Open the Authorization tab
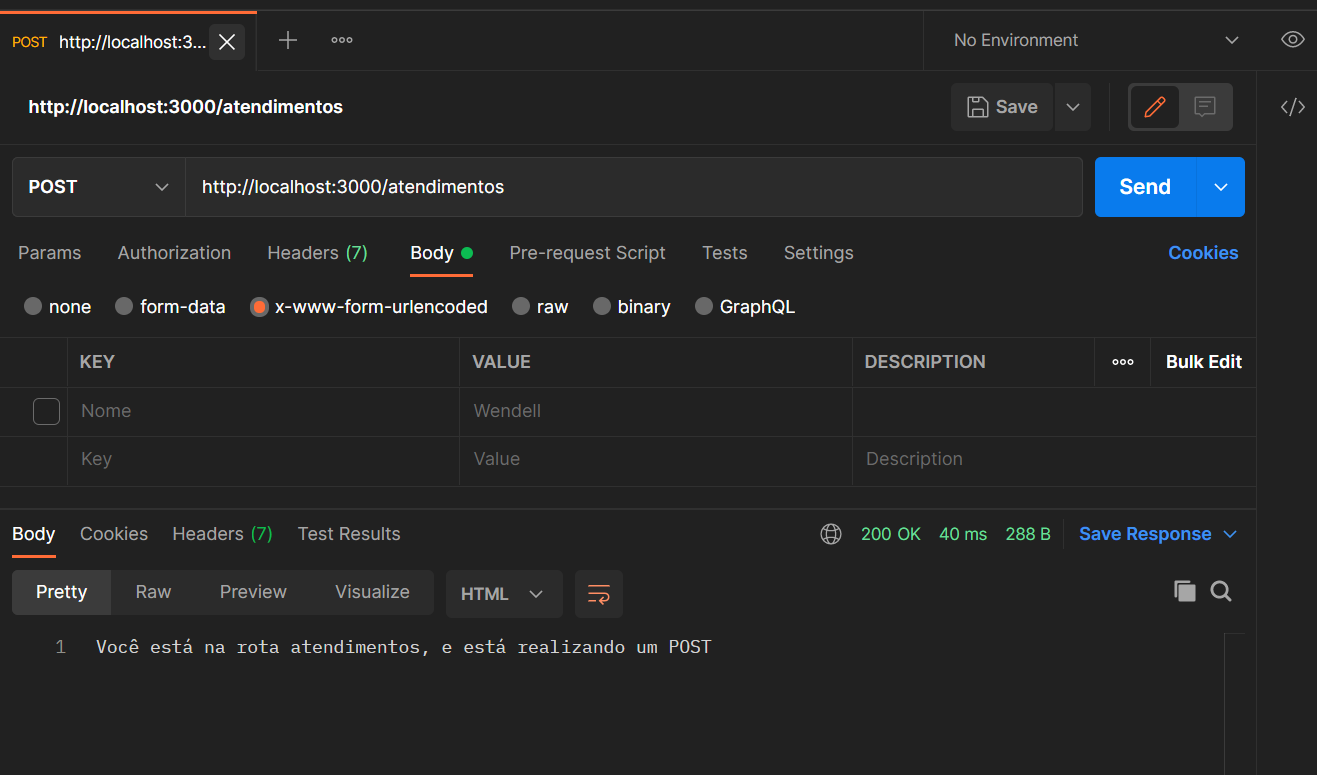1317x775 pixels. [174, 253]
